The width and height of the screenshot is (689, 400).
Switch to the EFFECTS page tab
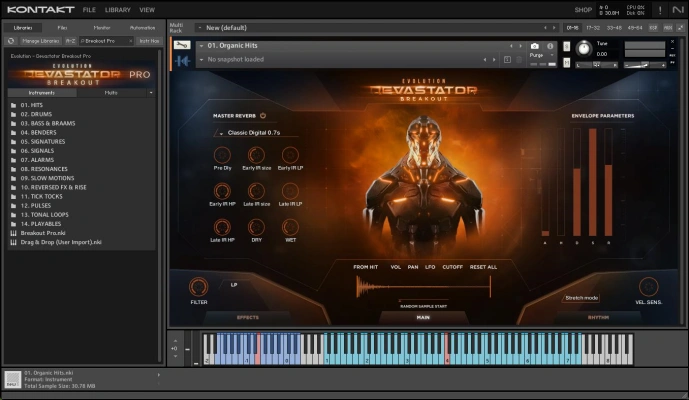[248, 317]
